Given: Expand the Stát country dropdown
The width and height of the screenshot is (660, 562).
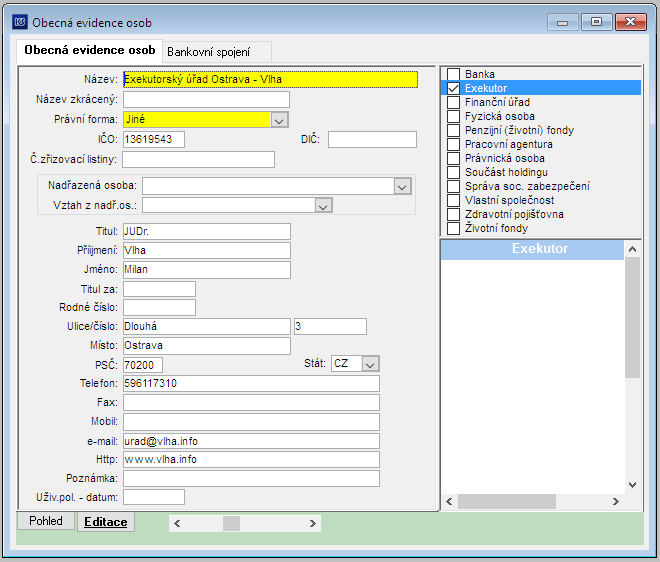Looking at the screenshot, I should pyautogui.click(x=370, y=364).
